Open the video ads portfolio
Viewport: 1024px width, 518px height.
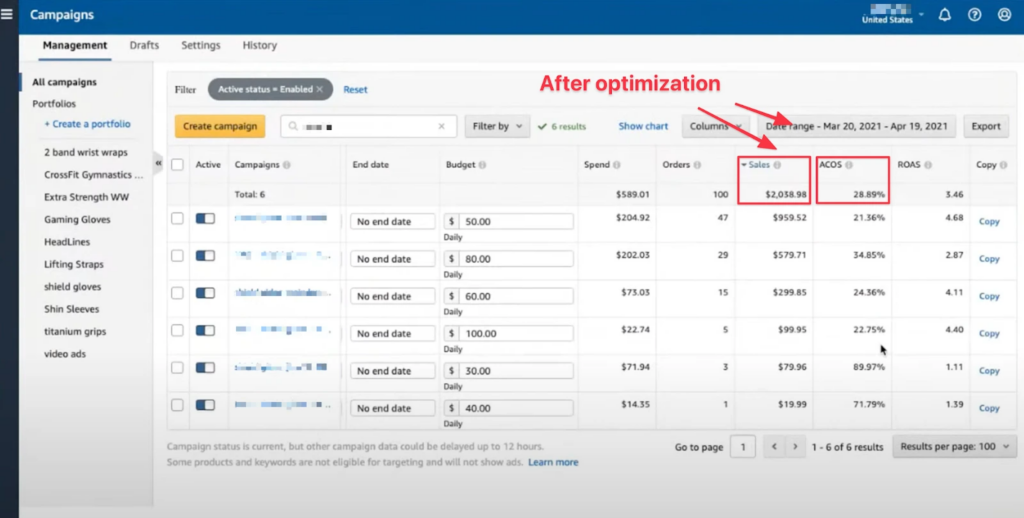(x=65, y=354)
